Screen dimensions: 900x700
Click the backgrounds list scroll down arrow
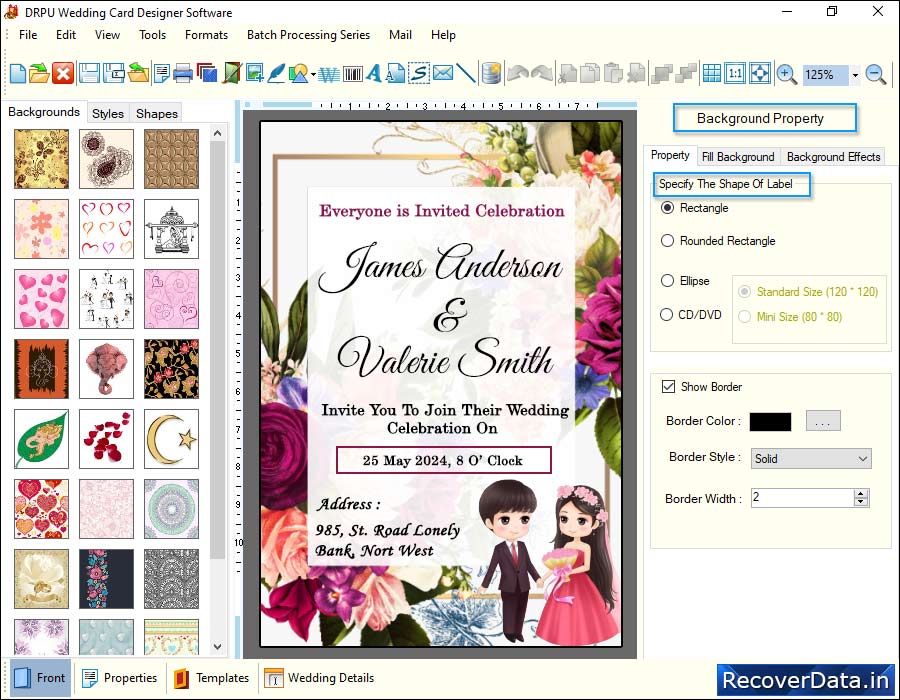coord(218,647)
